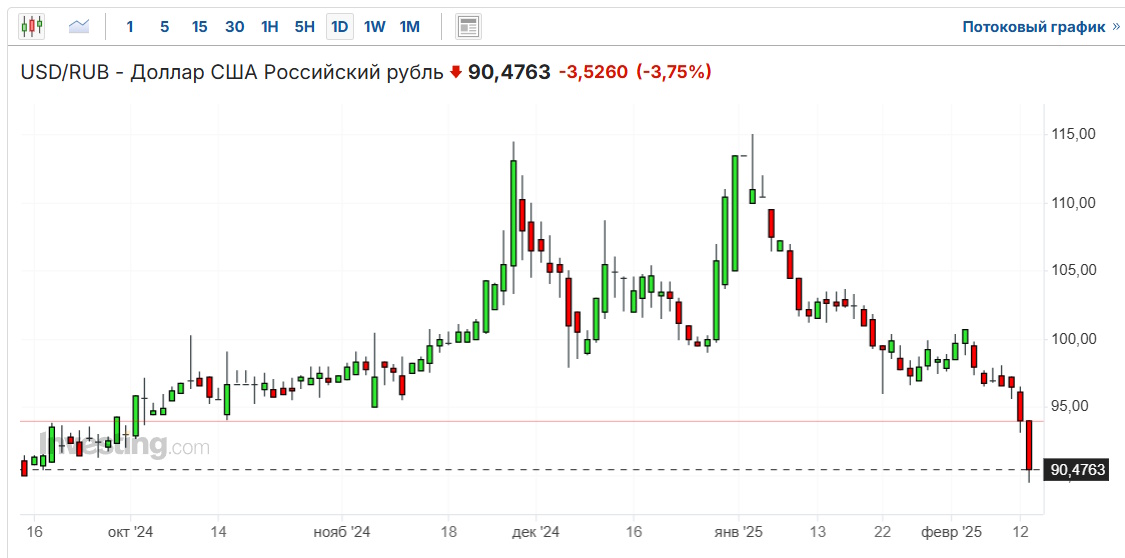1125x558 pixels.
Task: Click the февр '25 date label
Action: 951,532
